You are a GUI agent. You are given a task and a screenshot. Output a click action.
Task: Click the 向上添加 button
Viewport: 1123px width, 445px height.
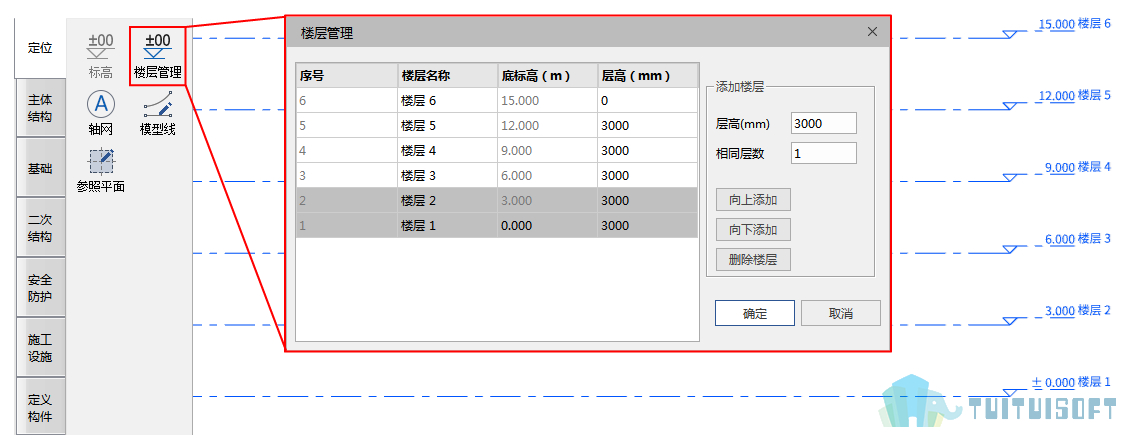click(x=753, y=200)
